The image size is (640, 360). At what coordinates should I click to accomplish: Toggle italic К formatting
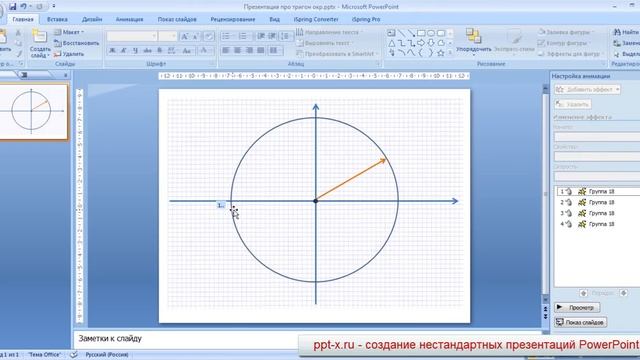(x=124, y=51)
